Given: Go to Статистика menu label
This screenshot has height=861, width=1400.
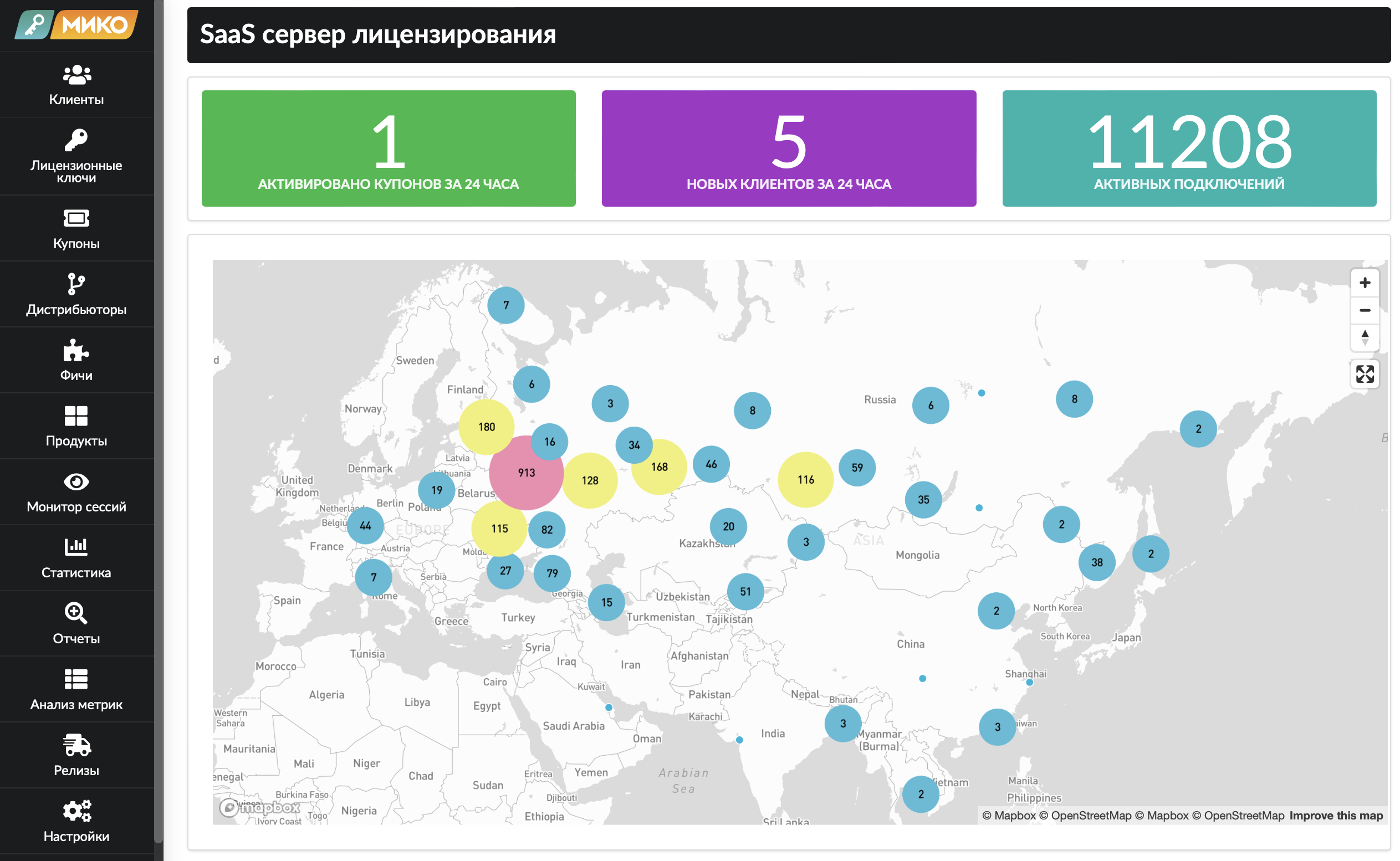Looking at the screenshot, I should 76,573.
